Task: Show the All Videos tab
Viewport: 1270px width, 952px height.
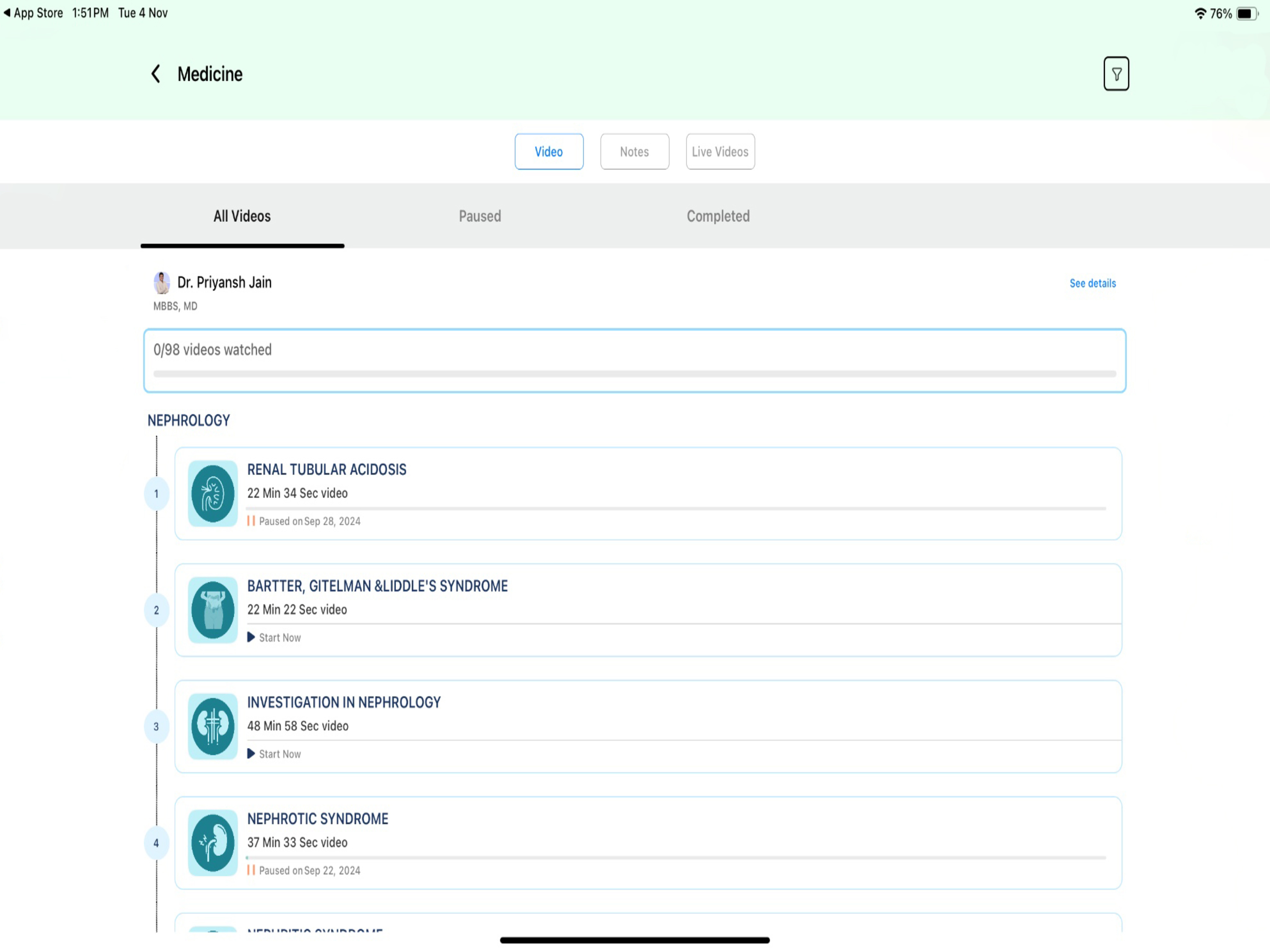Action: pyautogui.click(x=242, y=216)
